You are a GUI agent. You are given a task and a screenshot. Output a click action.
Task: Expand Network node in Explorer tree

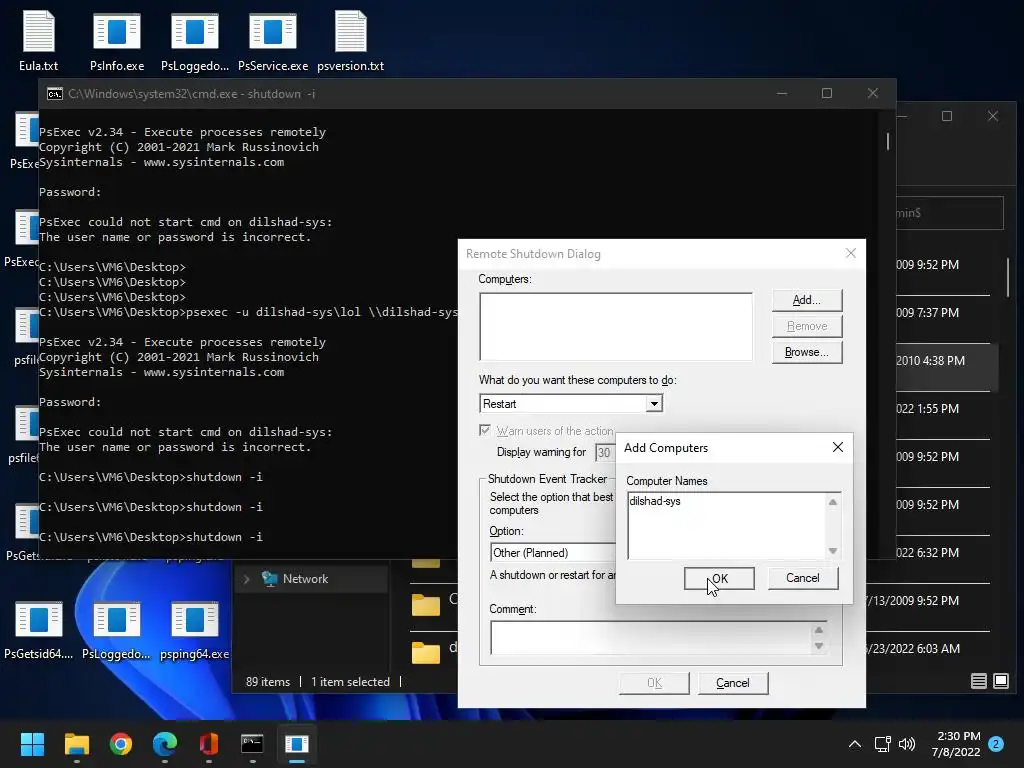(246, 579)
